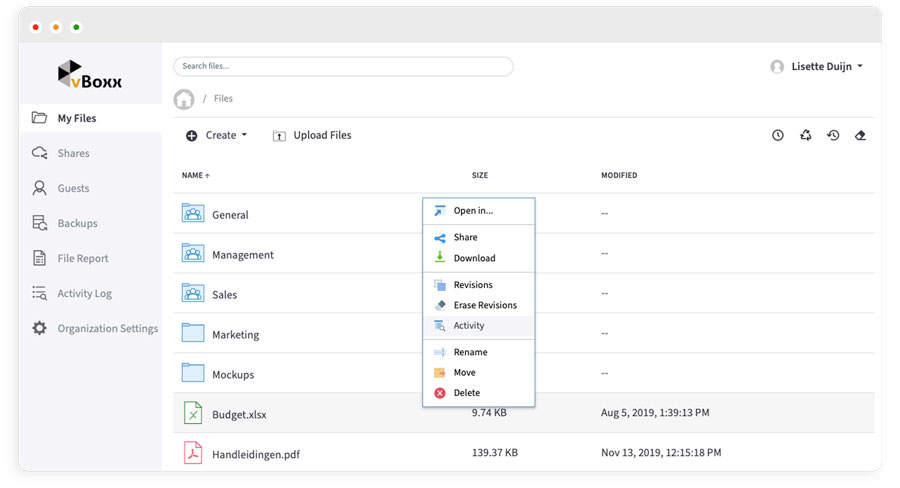Open the File Report sidebar link
900x488 pixels.
coord(83,258)
